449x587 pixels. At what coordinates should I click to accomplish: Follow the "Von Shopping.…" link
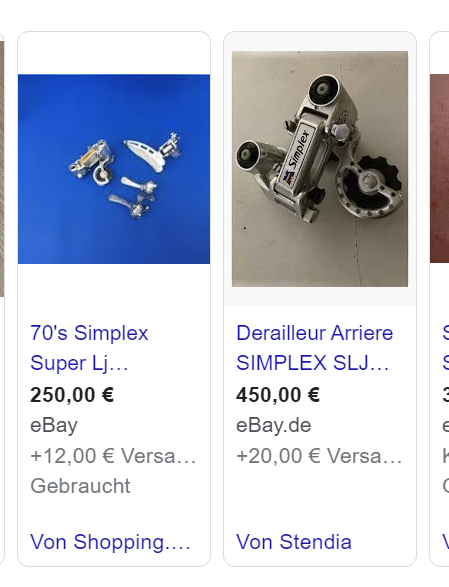coord(110,542)
